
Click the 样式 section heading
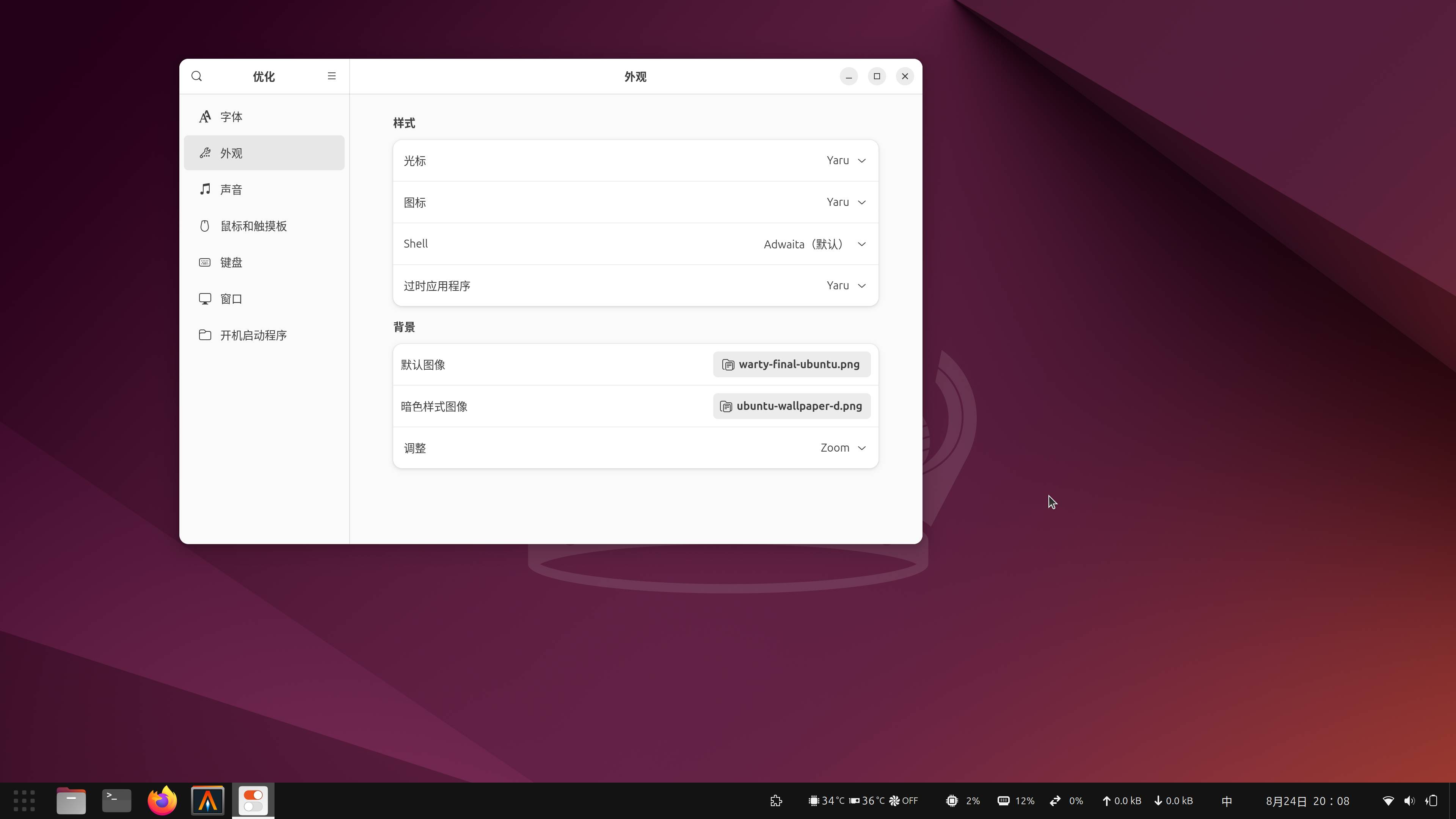404,123
